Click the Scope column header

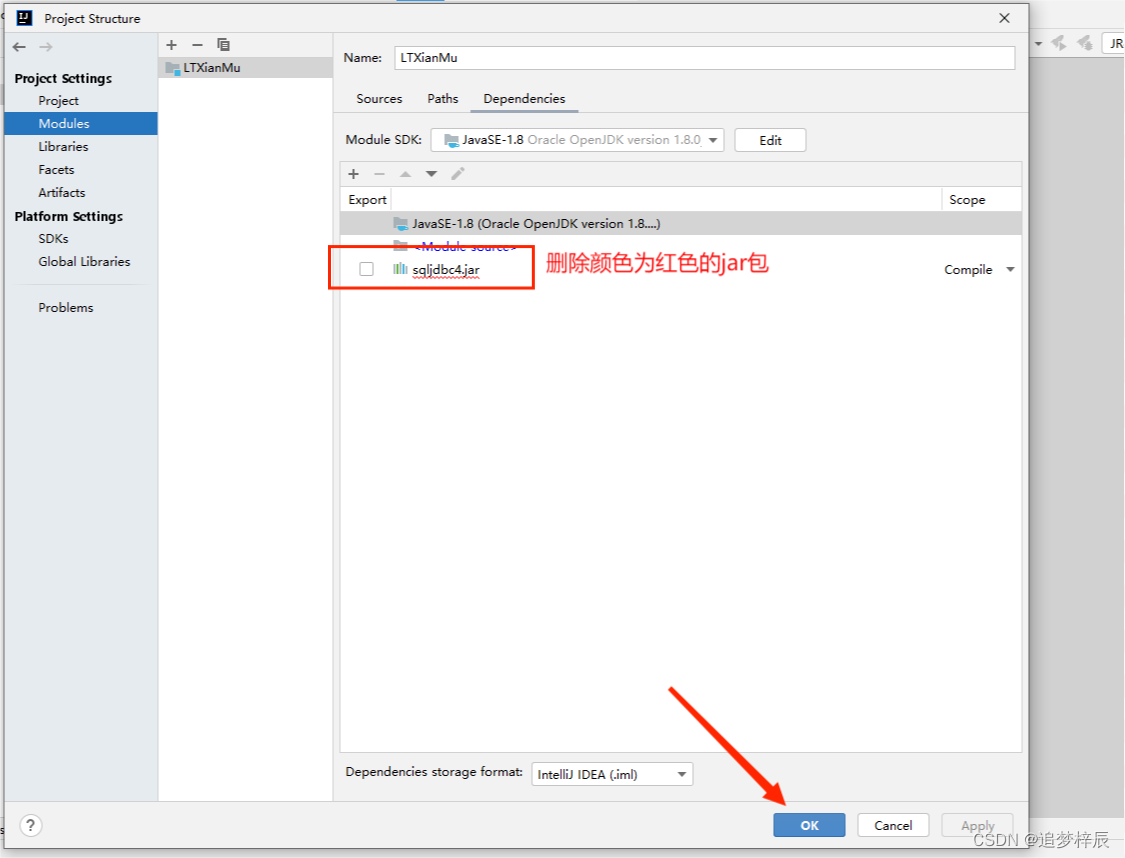coord(967,199)
